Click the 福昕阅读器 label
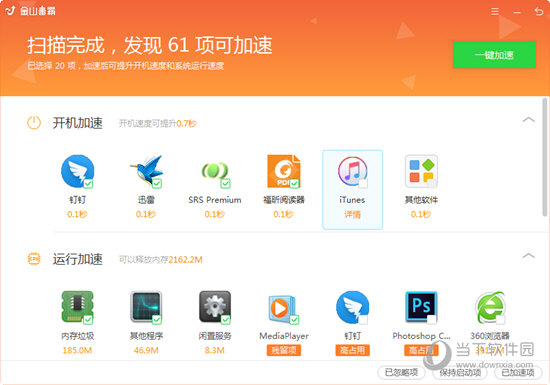Viewport: 550px width, 385px height. pyautogui.click(x=284, y=200)
